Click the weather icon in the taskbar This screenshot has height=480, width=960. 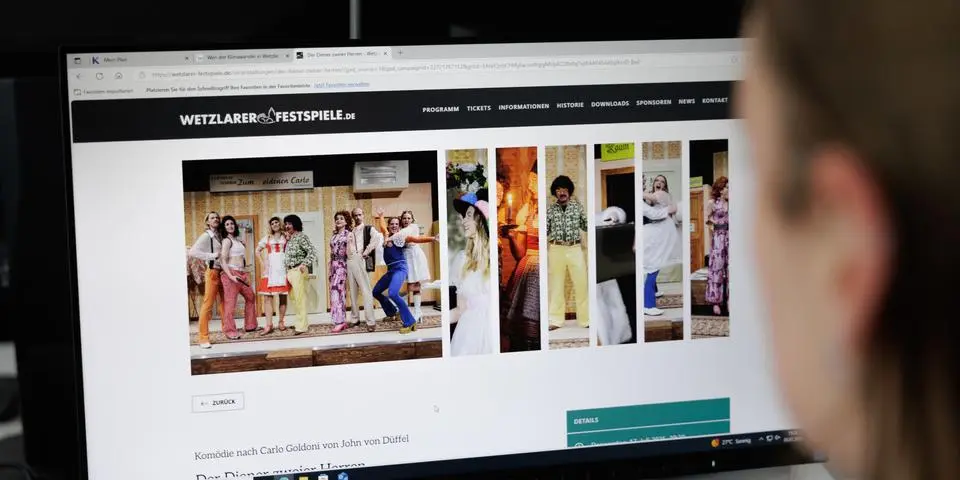[x=715, y=442]
